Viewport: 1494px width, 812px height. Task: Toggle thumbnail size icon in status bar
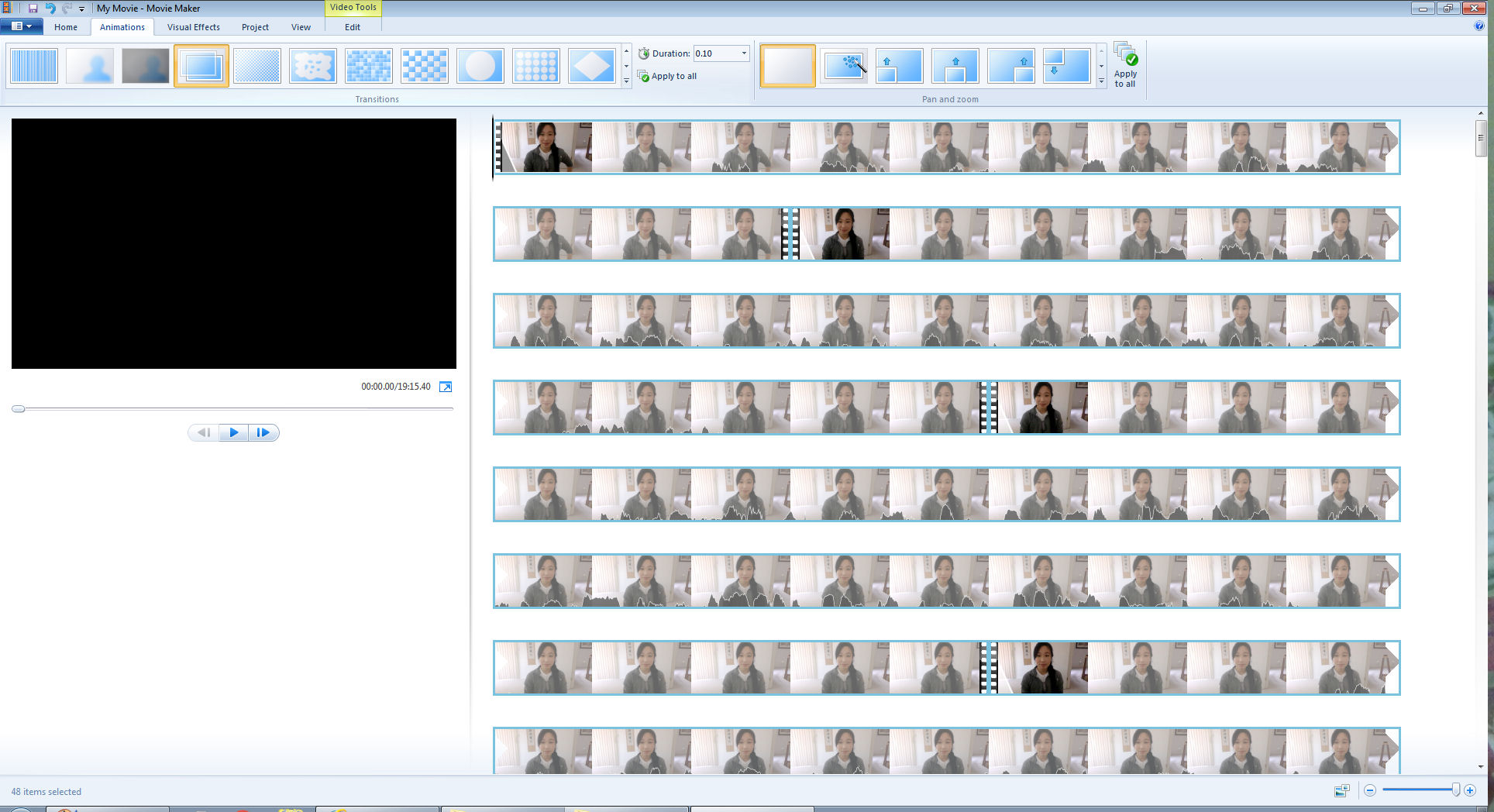pyautogui.click(x=1341, y=790)
